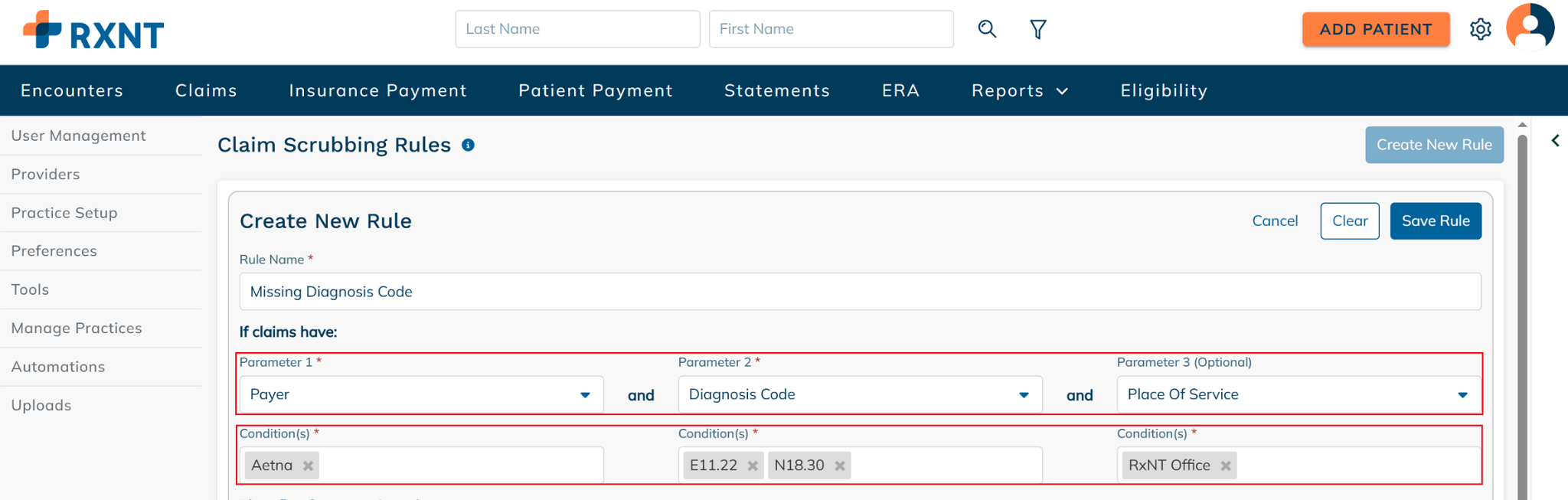Open the user profile avatar

point(1530,28)
